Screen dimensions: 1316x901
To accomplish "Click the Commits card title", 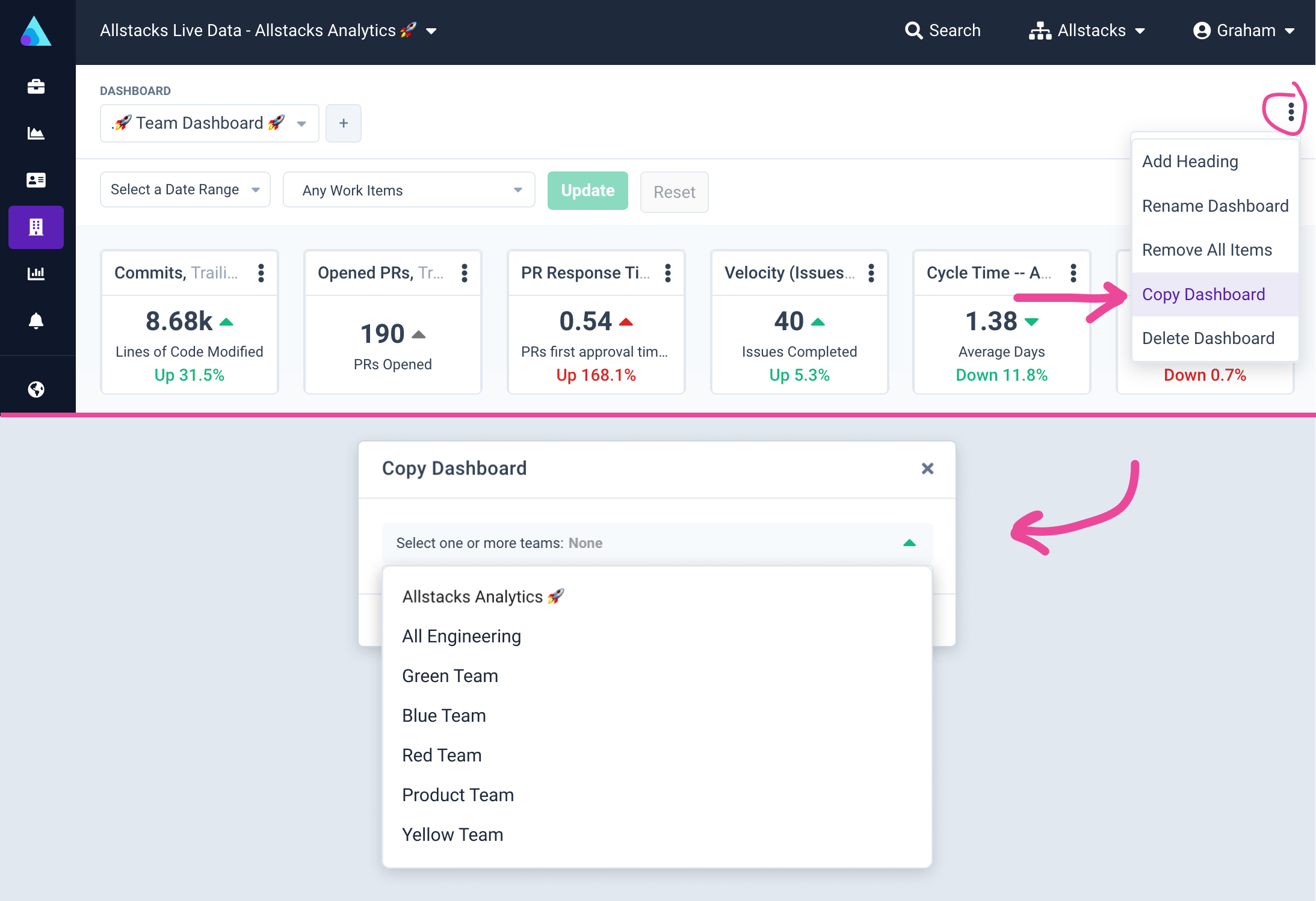I will (x=176, y=273).
